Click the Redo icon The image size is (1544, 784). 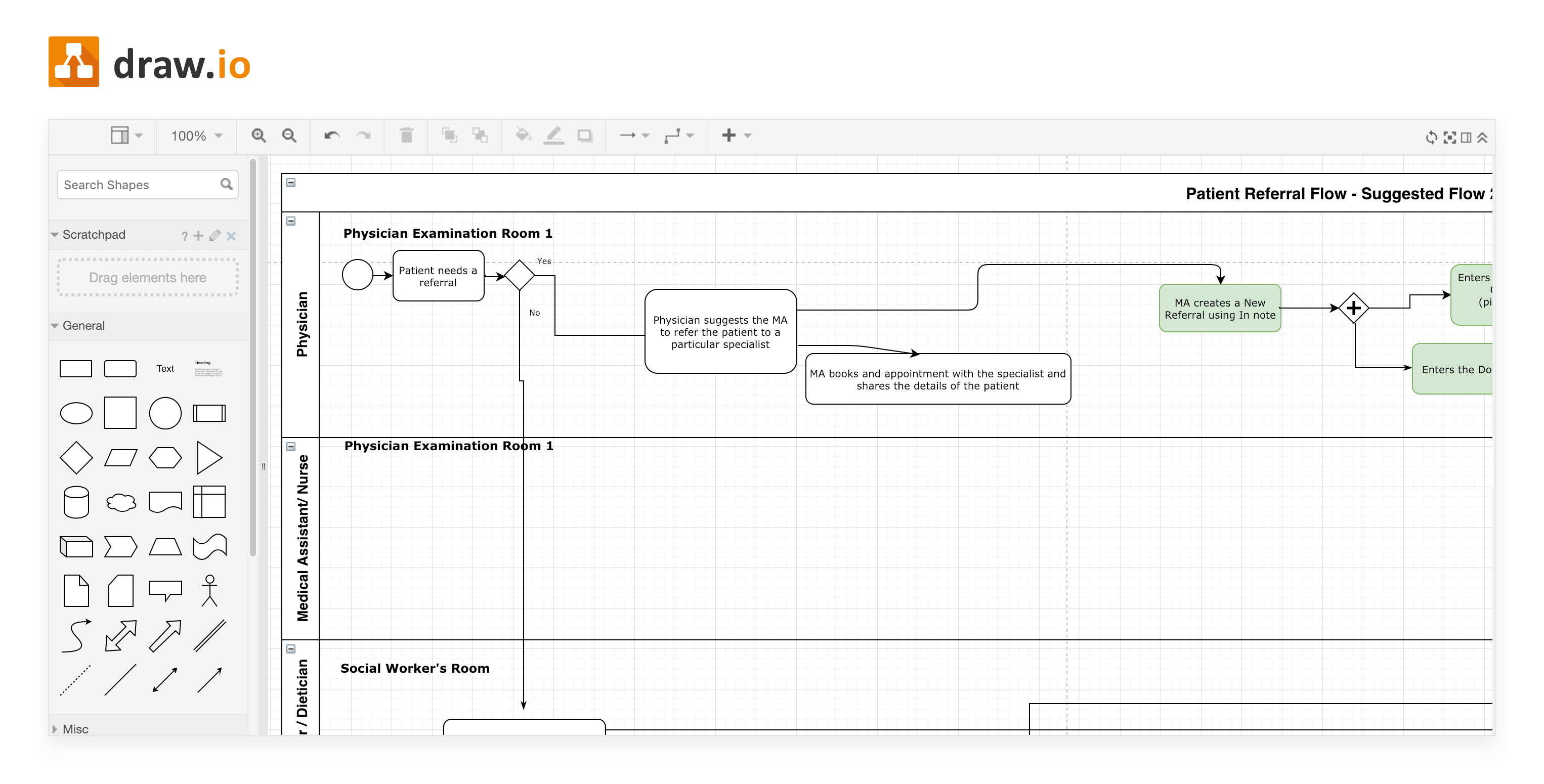[x=363, y=136]
